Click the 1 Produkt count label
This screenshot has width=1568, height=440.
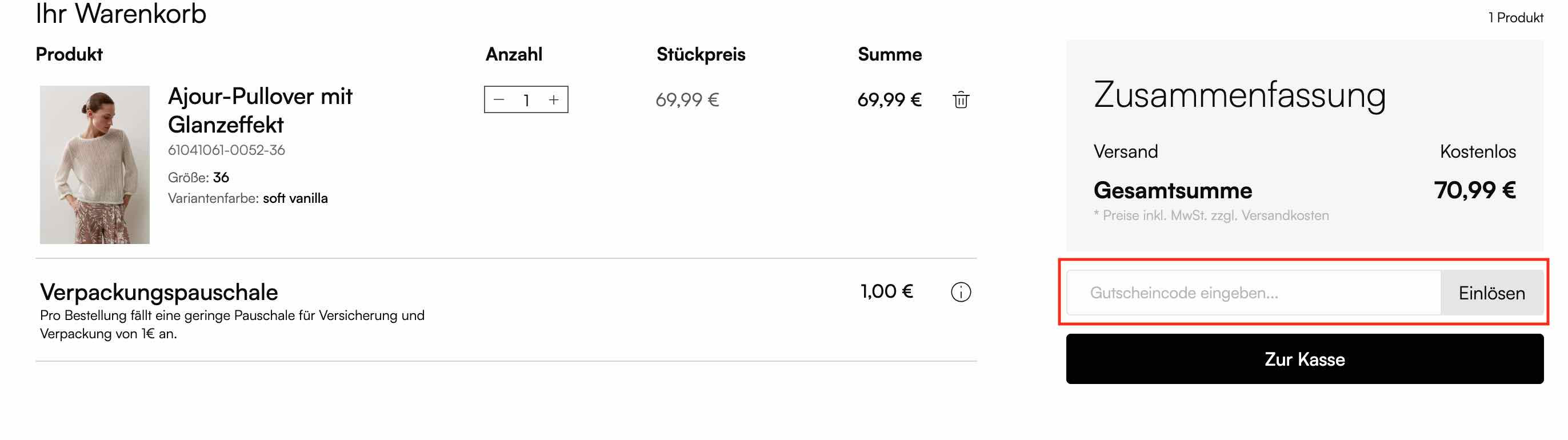1515,18
